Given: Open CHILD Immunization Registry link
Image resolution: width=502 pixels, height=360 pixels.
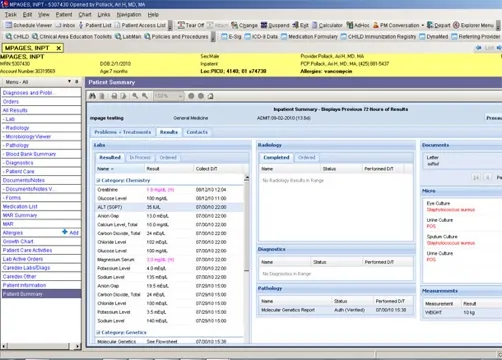Looking at the screenshot, I should [x=378, y=37].
